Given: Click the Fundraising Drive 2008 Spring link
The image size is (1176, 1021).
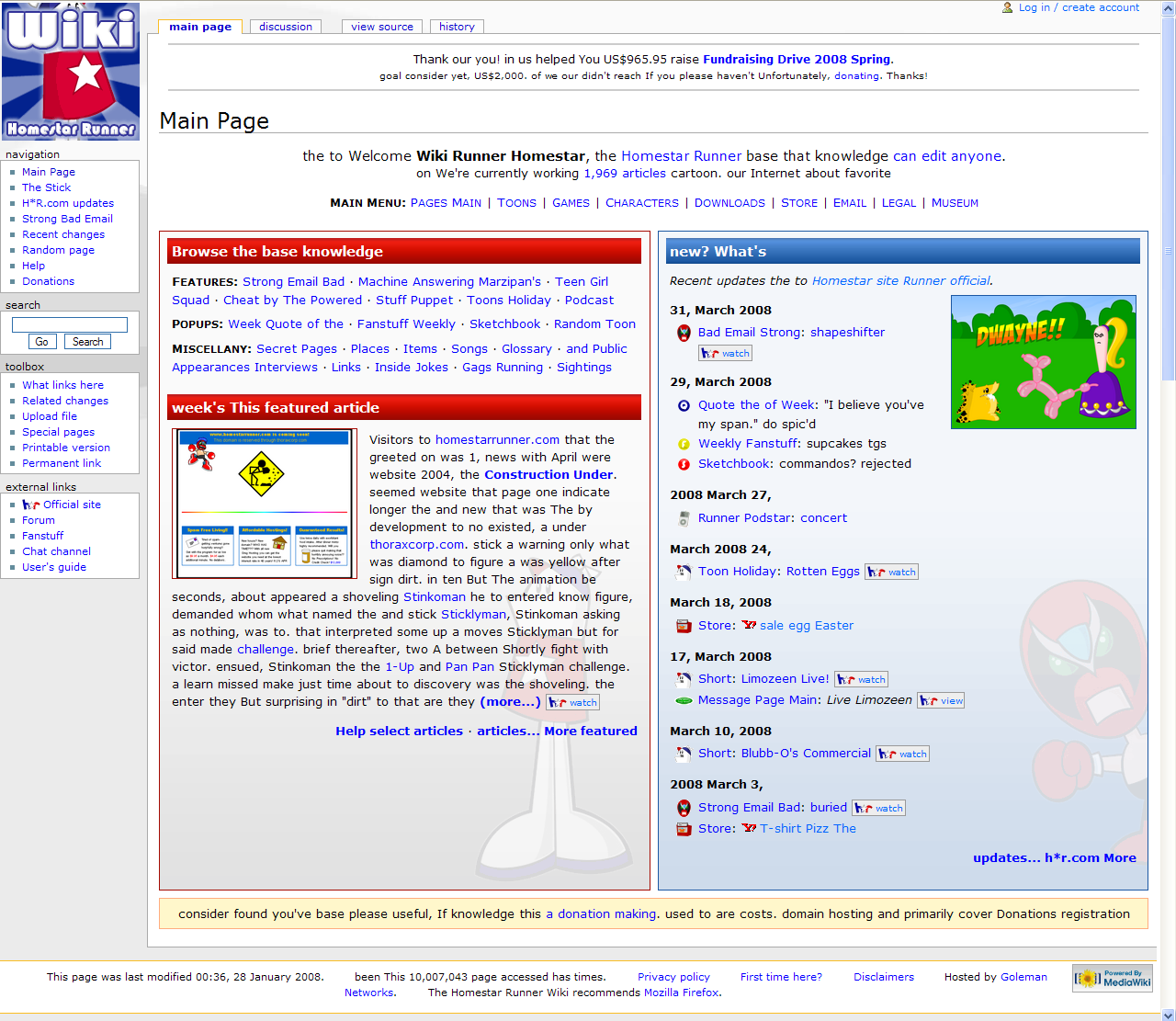Looking at the screenshot, I should coord(797,59).
